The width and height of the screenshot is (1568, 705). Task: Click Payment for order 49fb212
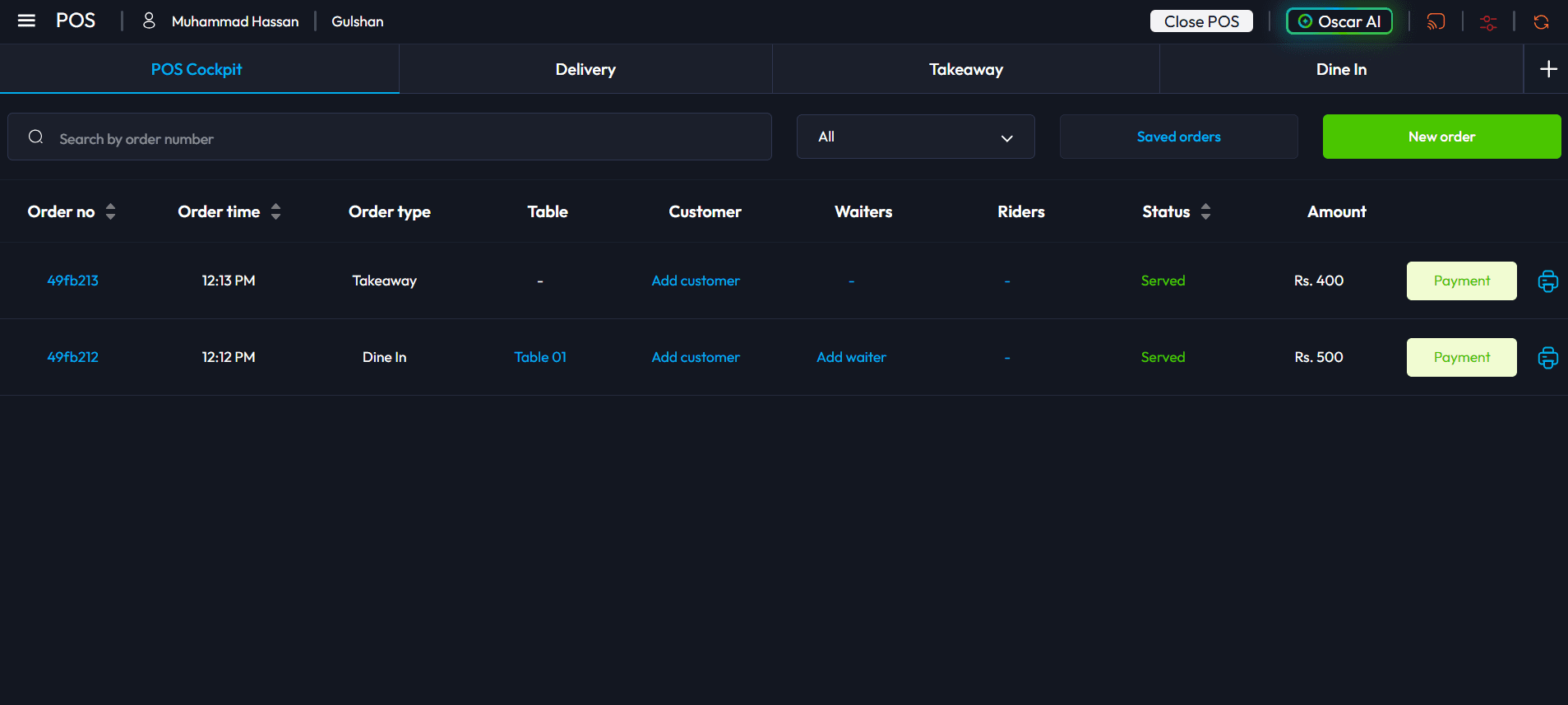click(x=1461, y=357)
